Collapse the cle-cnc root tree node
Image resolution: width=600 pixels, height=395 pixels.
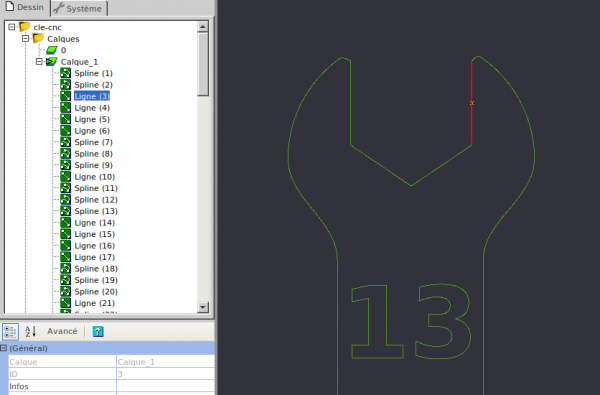click(11, 27)
